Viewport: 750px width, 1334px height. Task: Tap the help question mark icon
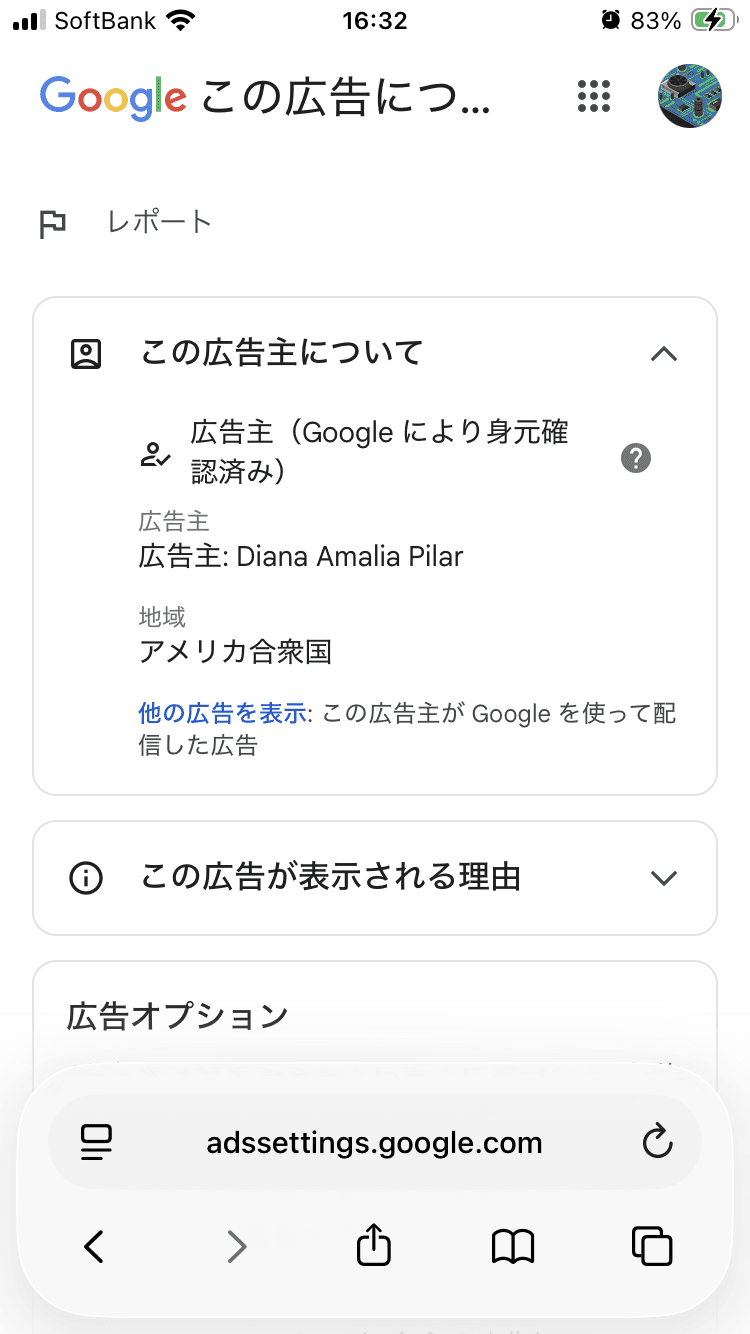coord(636,459)
